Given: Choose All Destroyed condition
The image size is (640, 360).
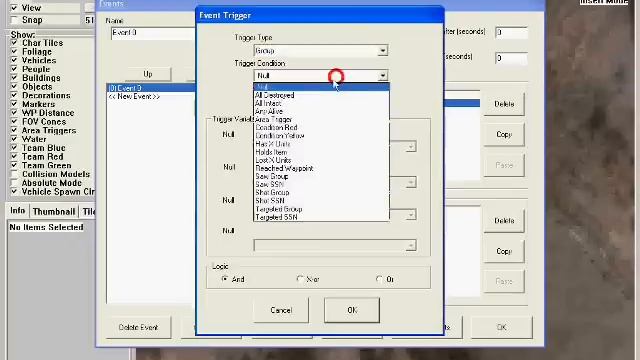Looking at the screenshot, I should [x=322, y=95].
